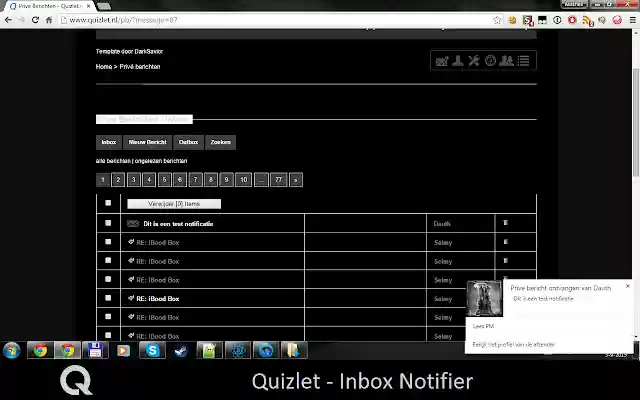Open the folder icon in taskbar
The height and width of the screenshot is (400, 640).
click(294, 351)
